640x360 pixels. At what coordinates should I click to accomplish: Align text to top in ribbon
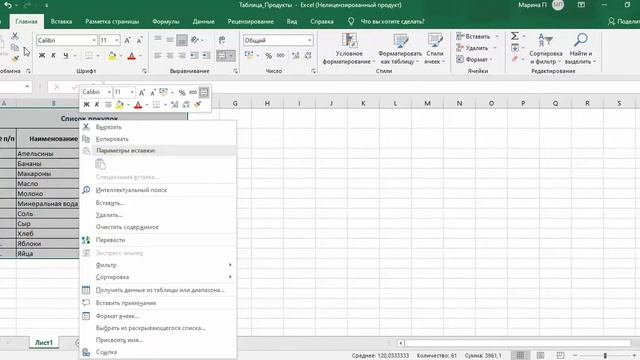click(158, 40)
